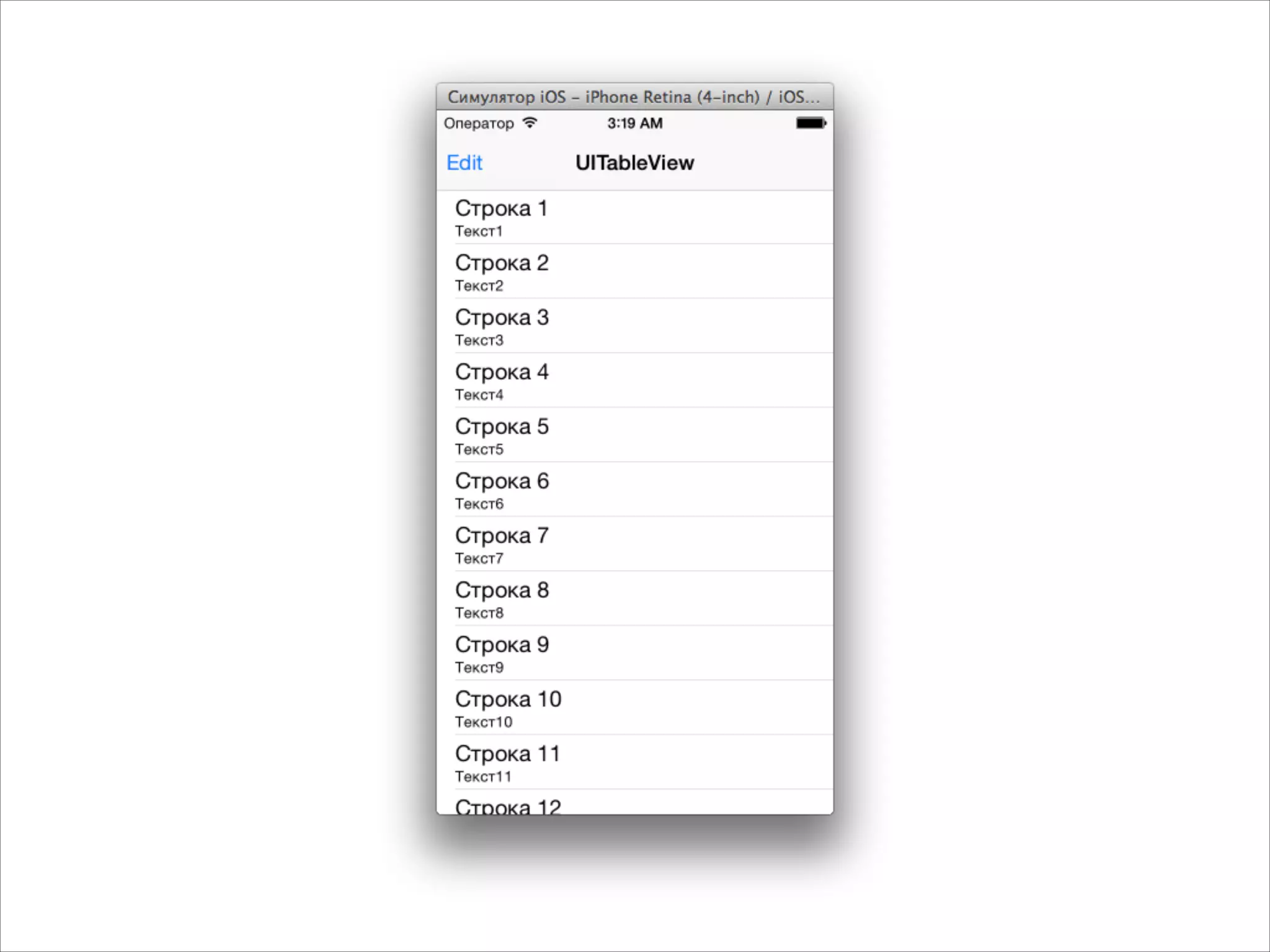The width and height of the screenshot is (1270, 952).
Task: Open the Строка 3 table cell
Action: 635,326
